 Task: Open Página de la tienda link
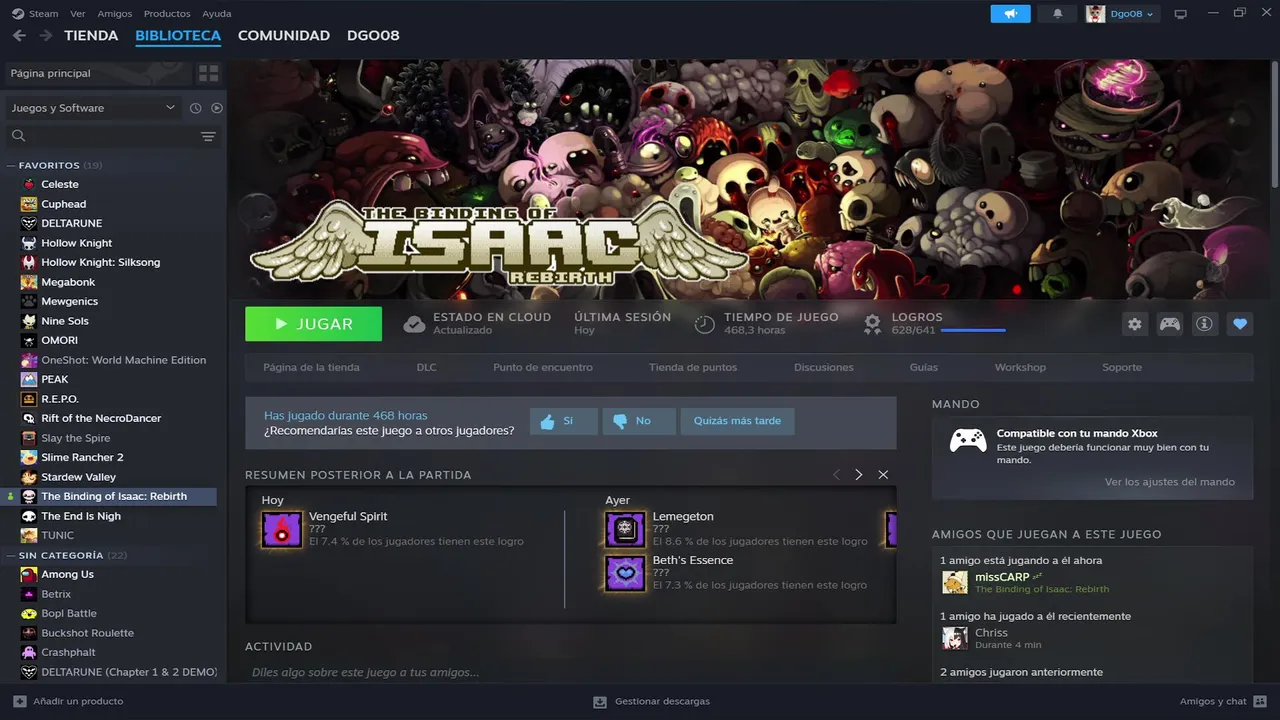311,367
